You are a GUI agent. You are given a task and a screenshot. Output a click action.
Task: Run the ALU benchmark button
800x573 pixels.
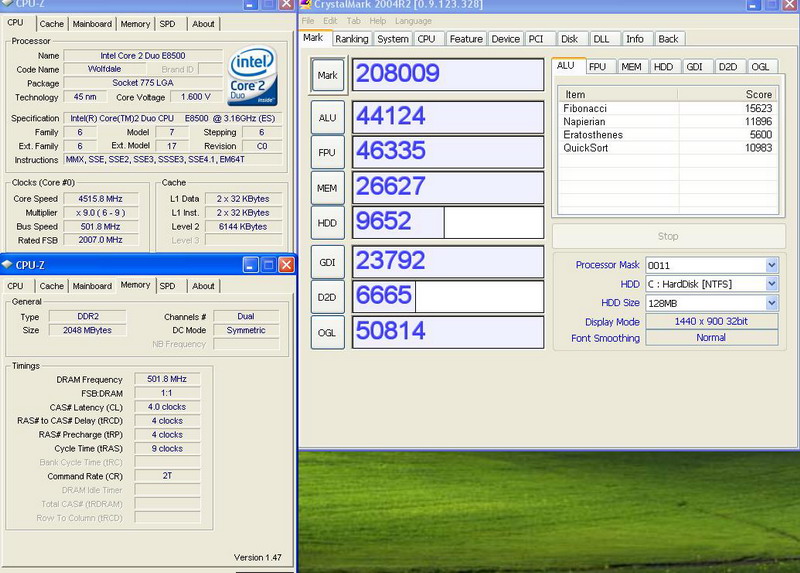click(x=327, y=117)
